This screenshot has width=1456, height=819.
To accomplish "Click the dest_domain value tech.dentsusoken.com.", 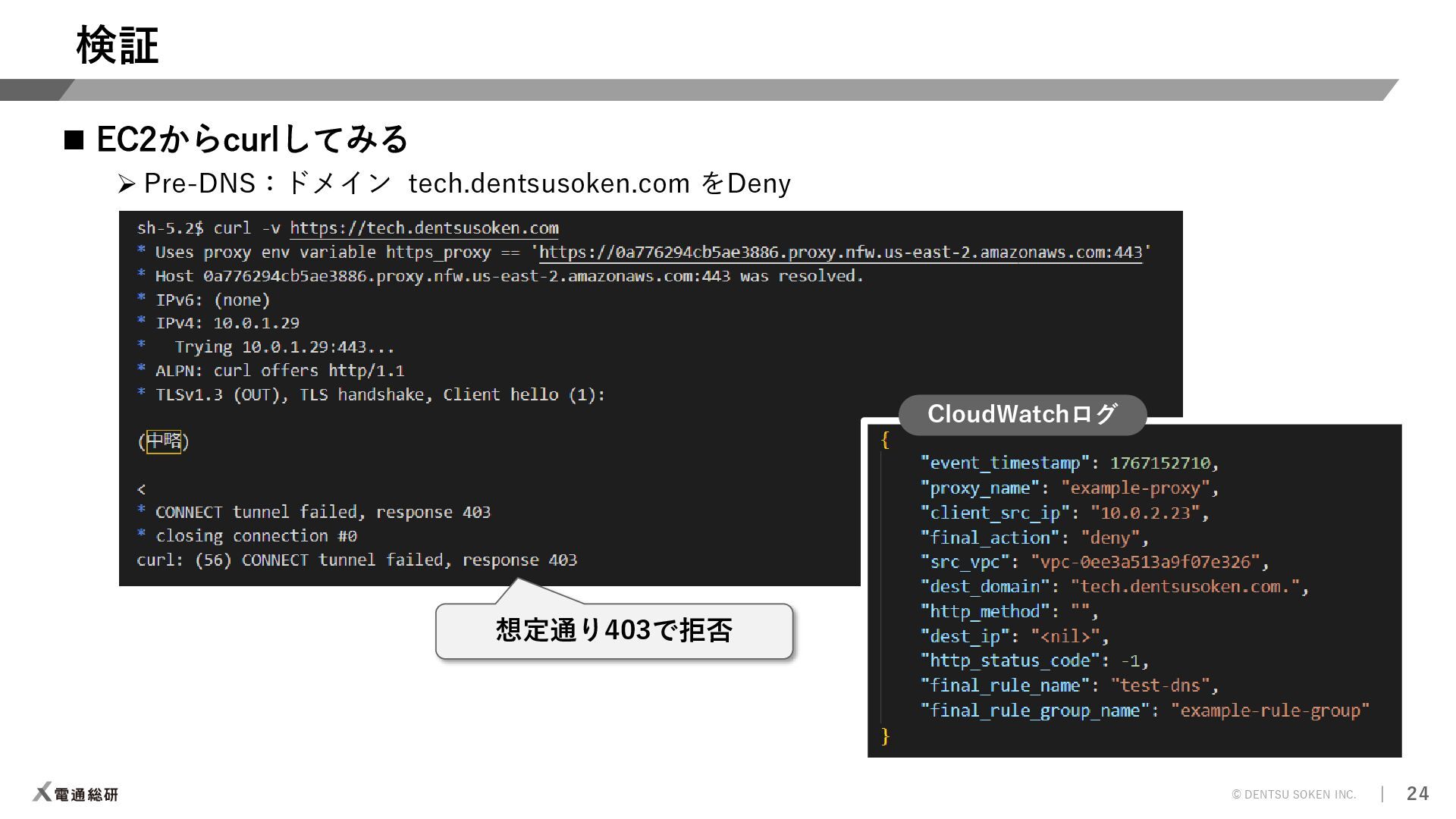I will (x=1189, y=587).
